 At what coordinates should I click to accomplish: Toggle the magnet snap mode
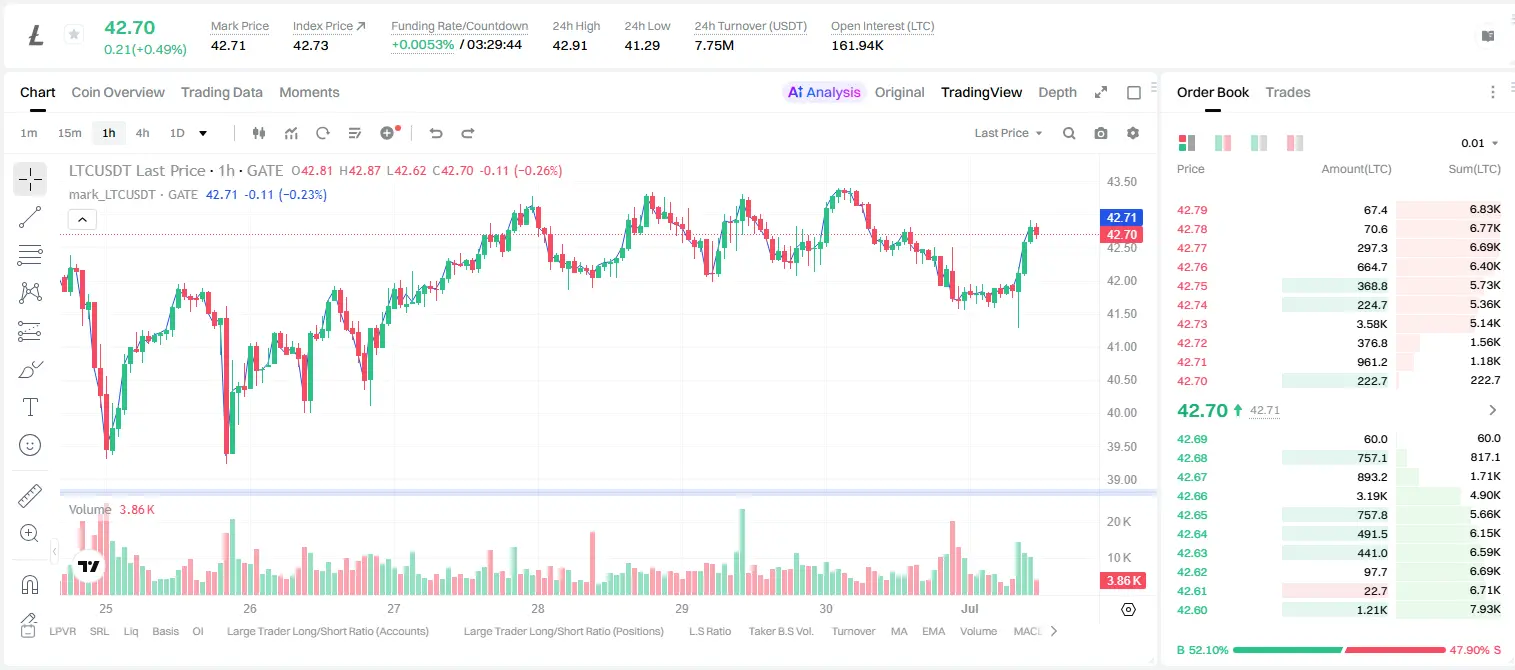click(30, 585)
